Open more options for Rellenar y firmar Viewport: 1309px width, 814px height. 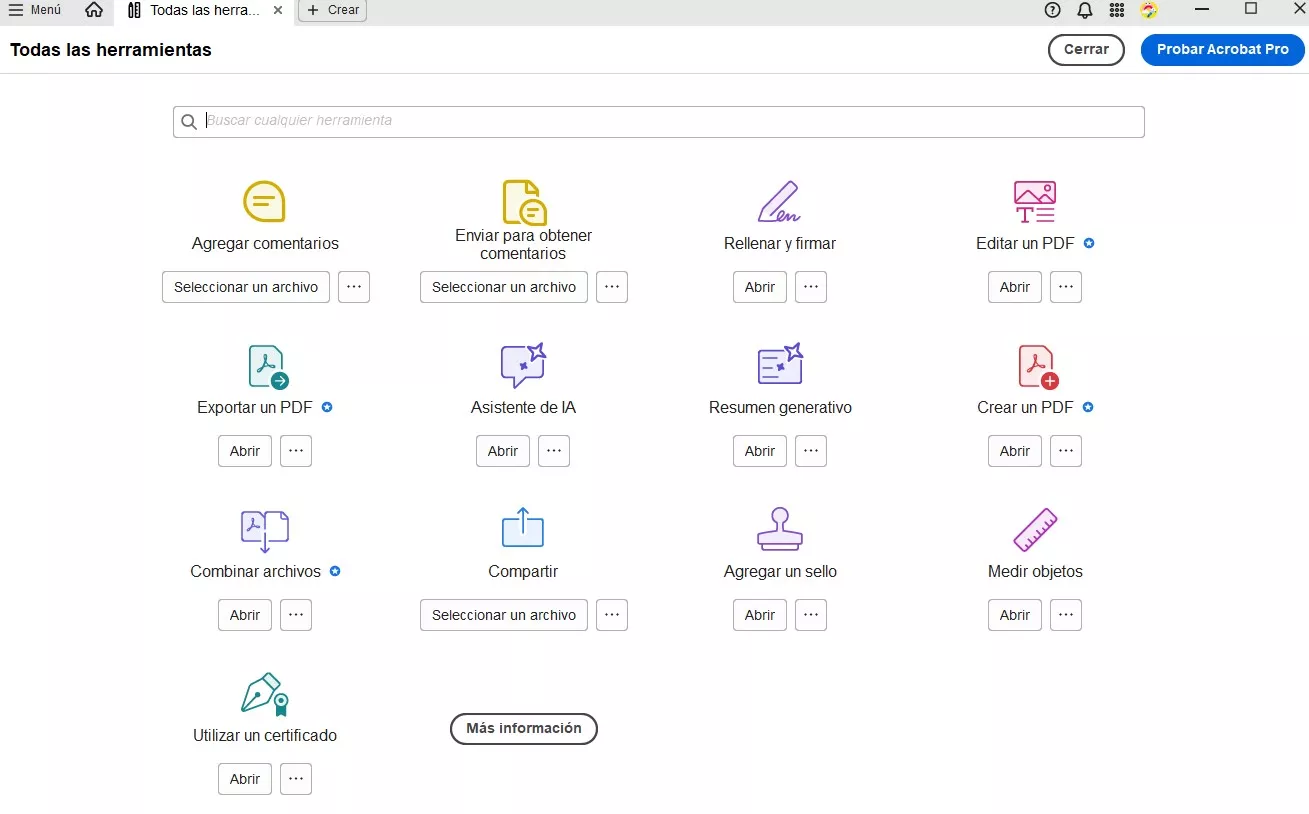811,287
